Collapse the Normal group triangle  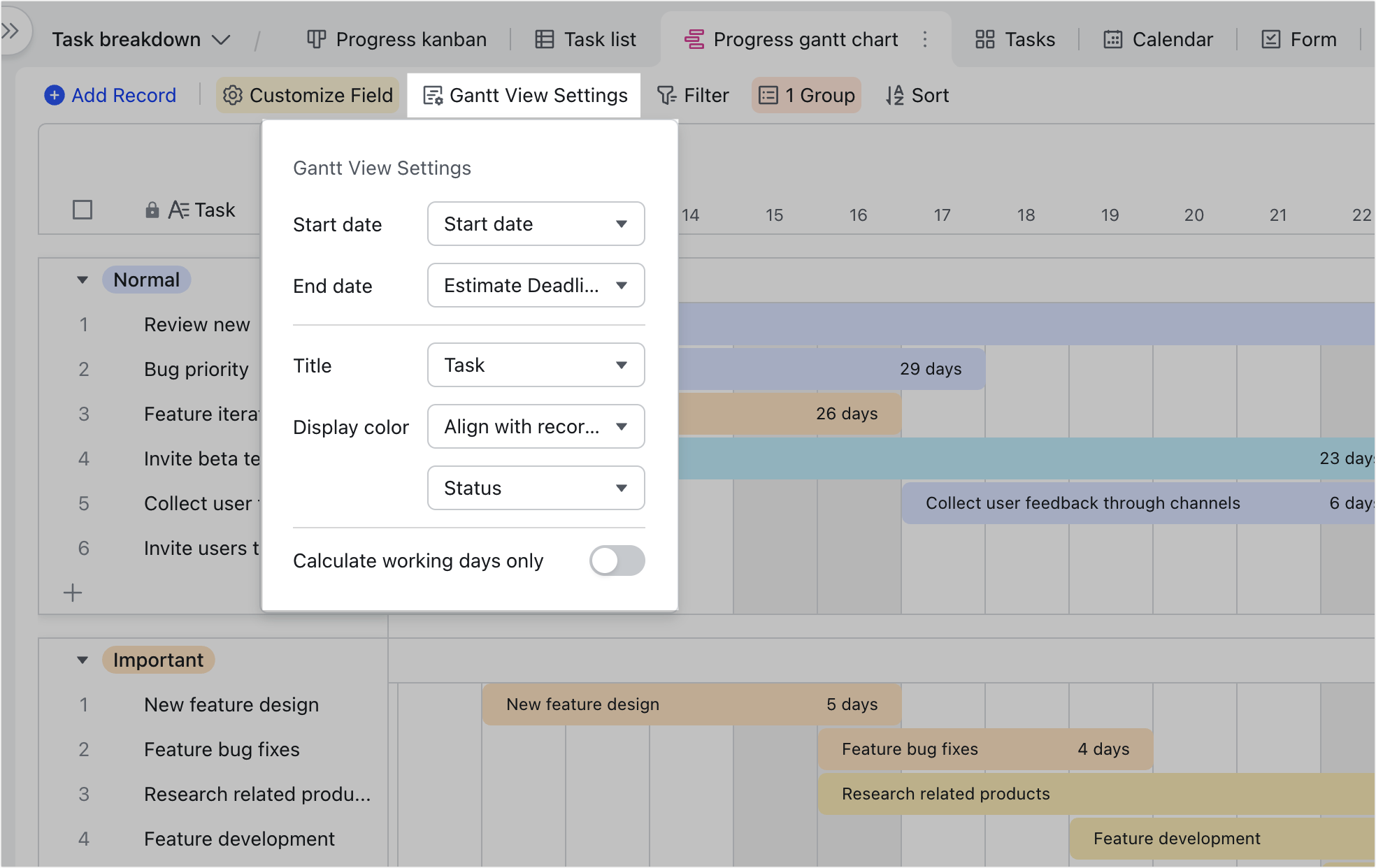[x=83, y=280]
